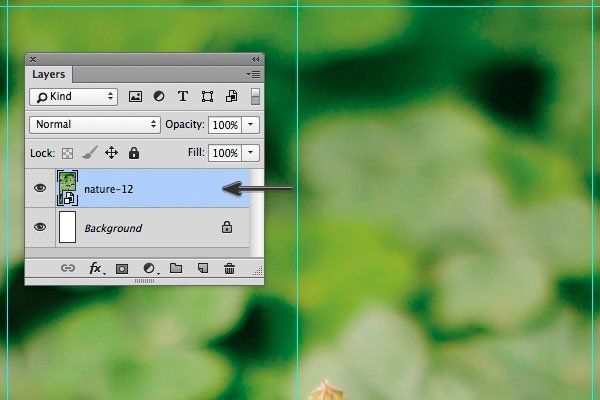The width and height of the screenshot is (600, 400).
Task: Toggle lock all on layer
Action: coord(134,153)
